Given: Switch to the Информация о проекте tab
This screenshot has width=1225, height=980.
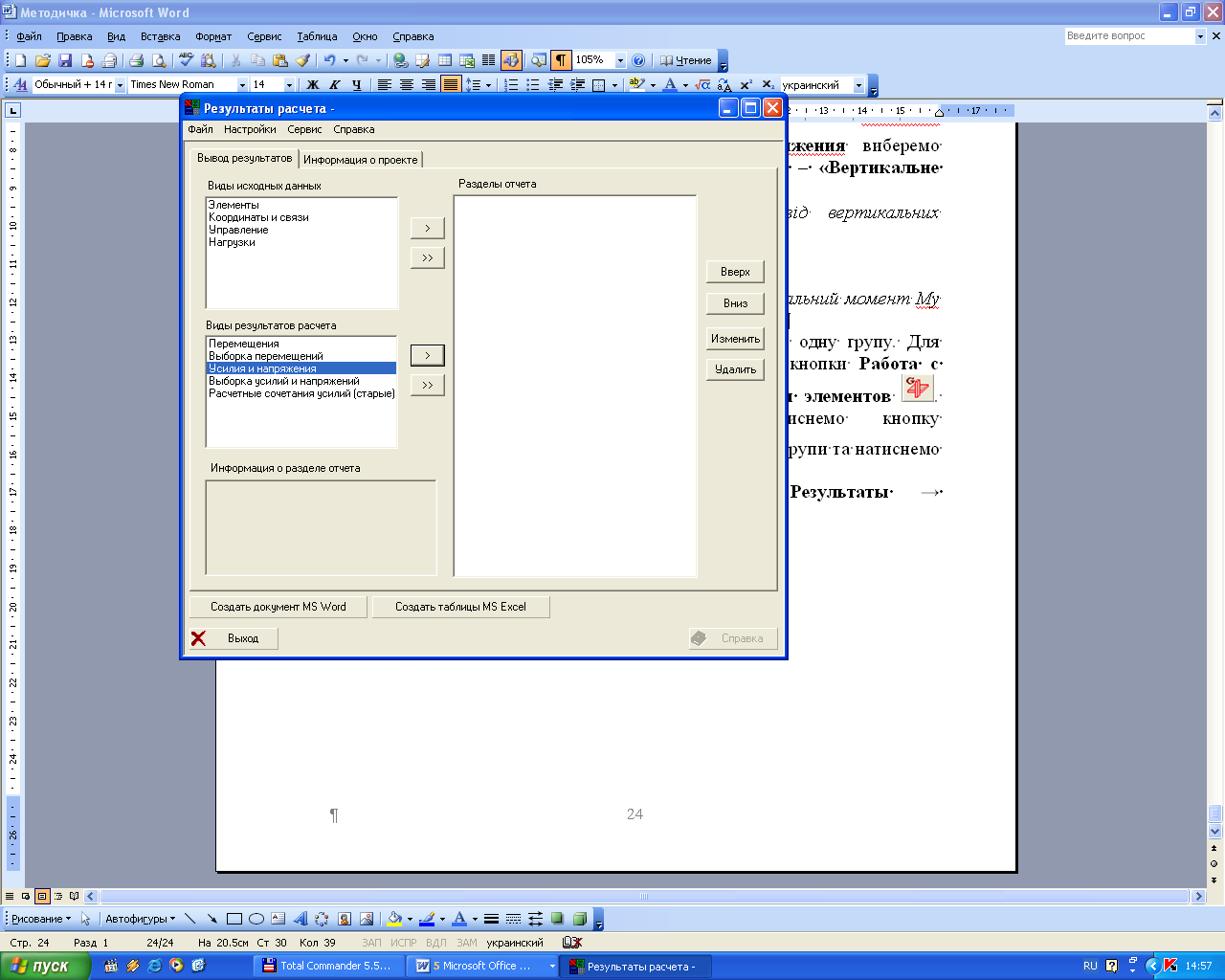Looking at the screenshot, I should [x=361, y=160].
